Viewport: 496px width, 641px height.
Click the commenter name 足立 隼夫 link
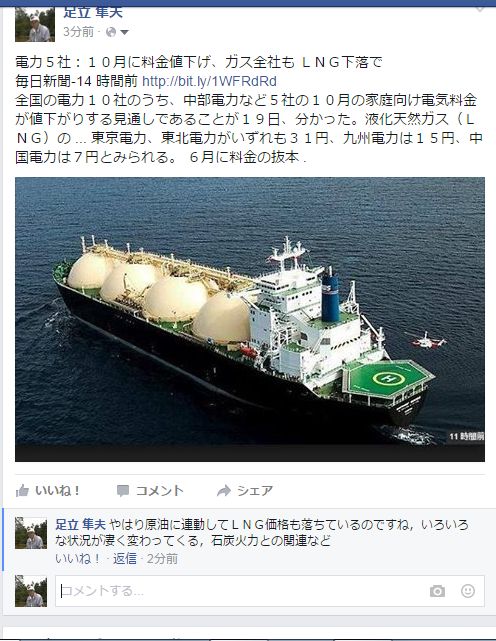point(81,524)
